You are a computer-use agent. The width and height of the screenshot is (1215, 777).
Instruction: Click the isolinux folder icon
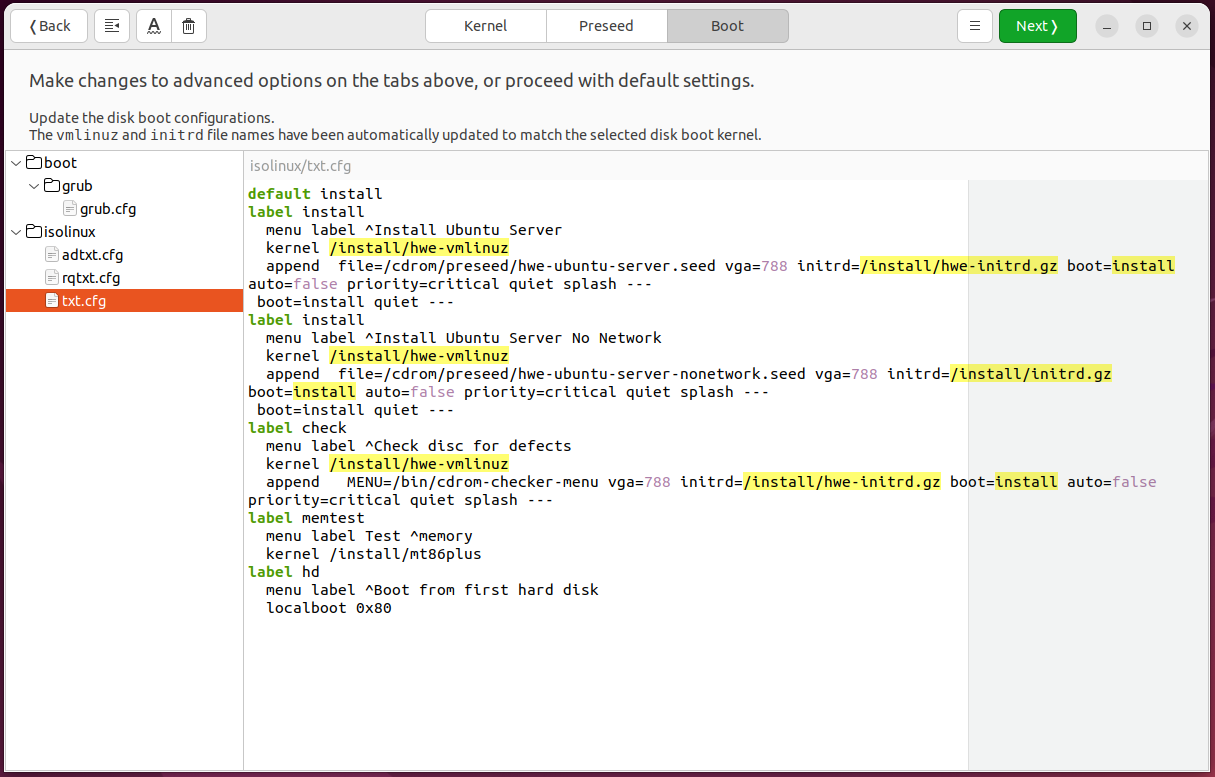pos(33,231)
